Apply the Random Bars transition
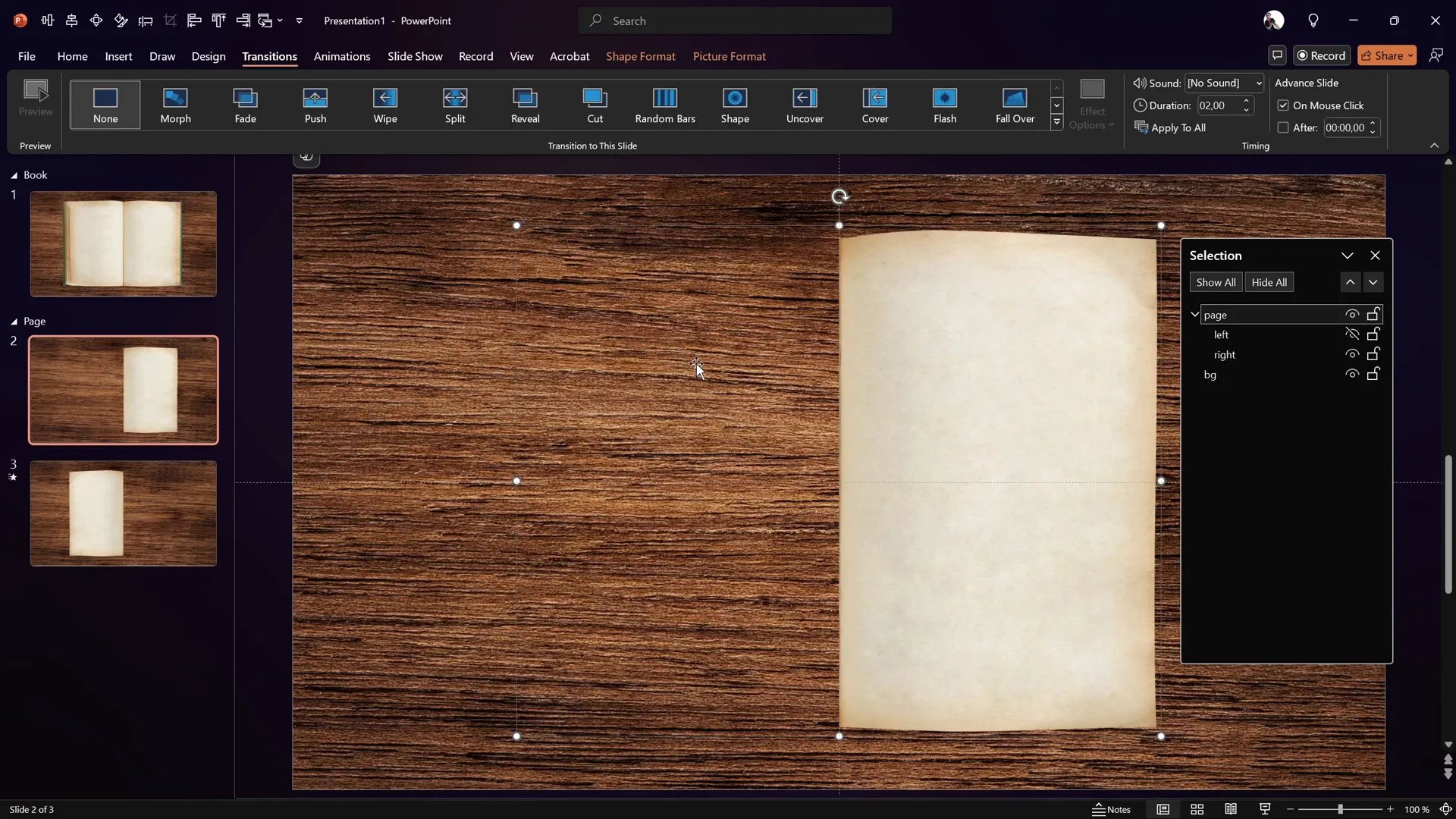 click(665, 105)
